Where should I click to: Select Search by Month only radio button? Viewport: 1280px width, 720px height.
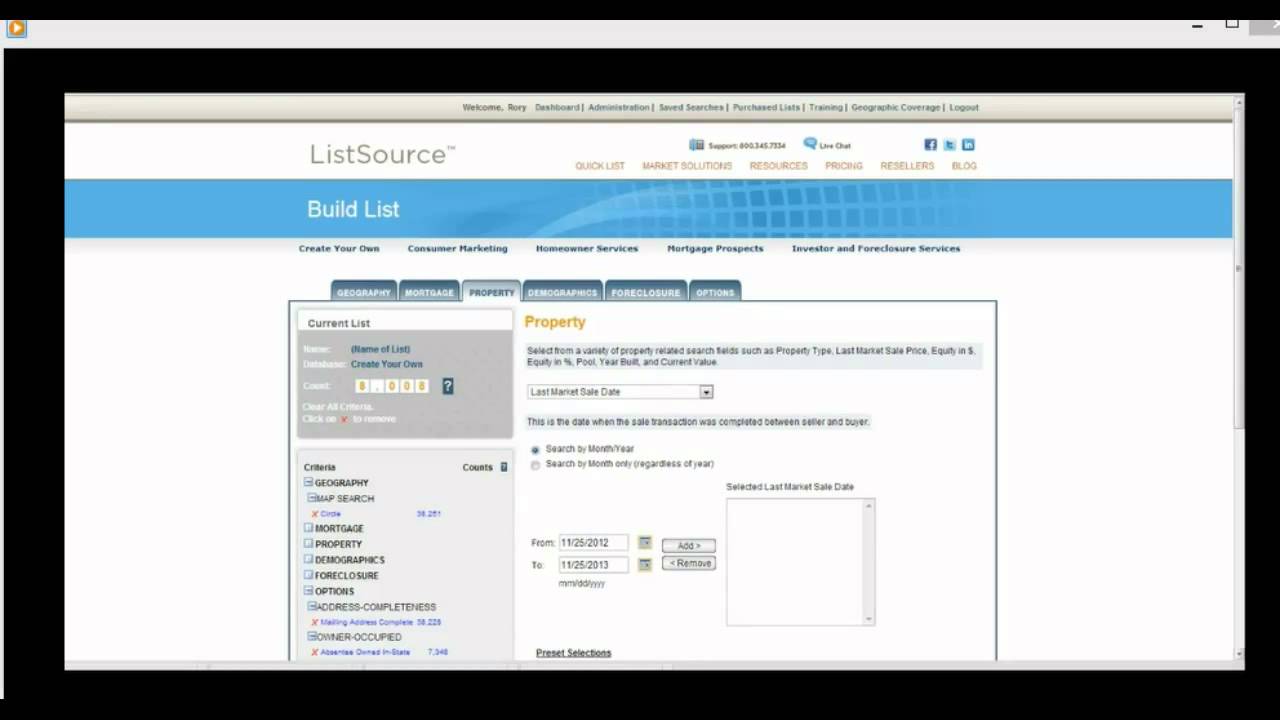(x=535, y=465)
